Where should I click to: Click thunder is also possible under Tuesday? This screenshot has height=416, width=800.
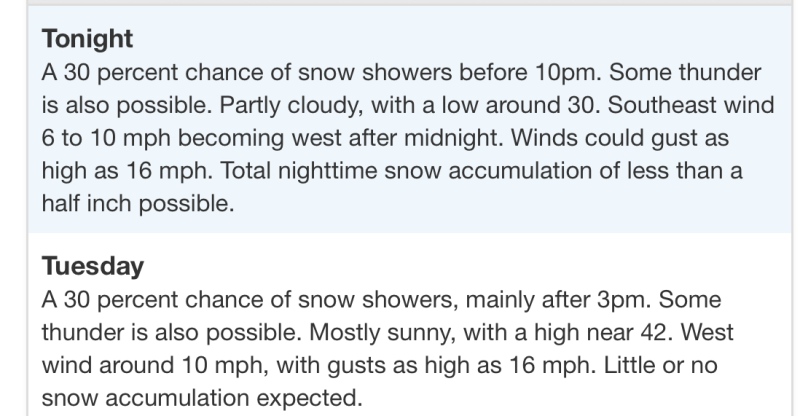(x=170, y=333)
